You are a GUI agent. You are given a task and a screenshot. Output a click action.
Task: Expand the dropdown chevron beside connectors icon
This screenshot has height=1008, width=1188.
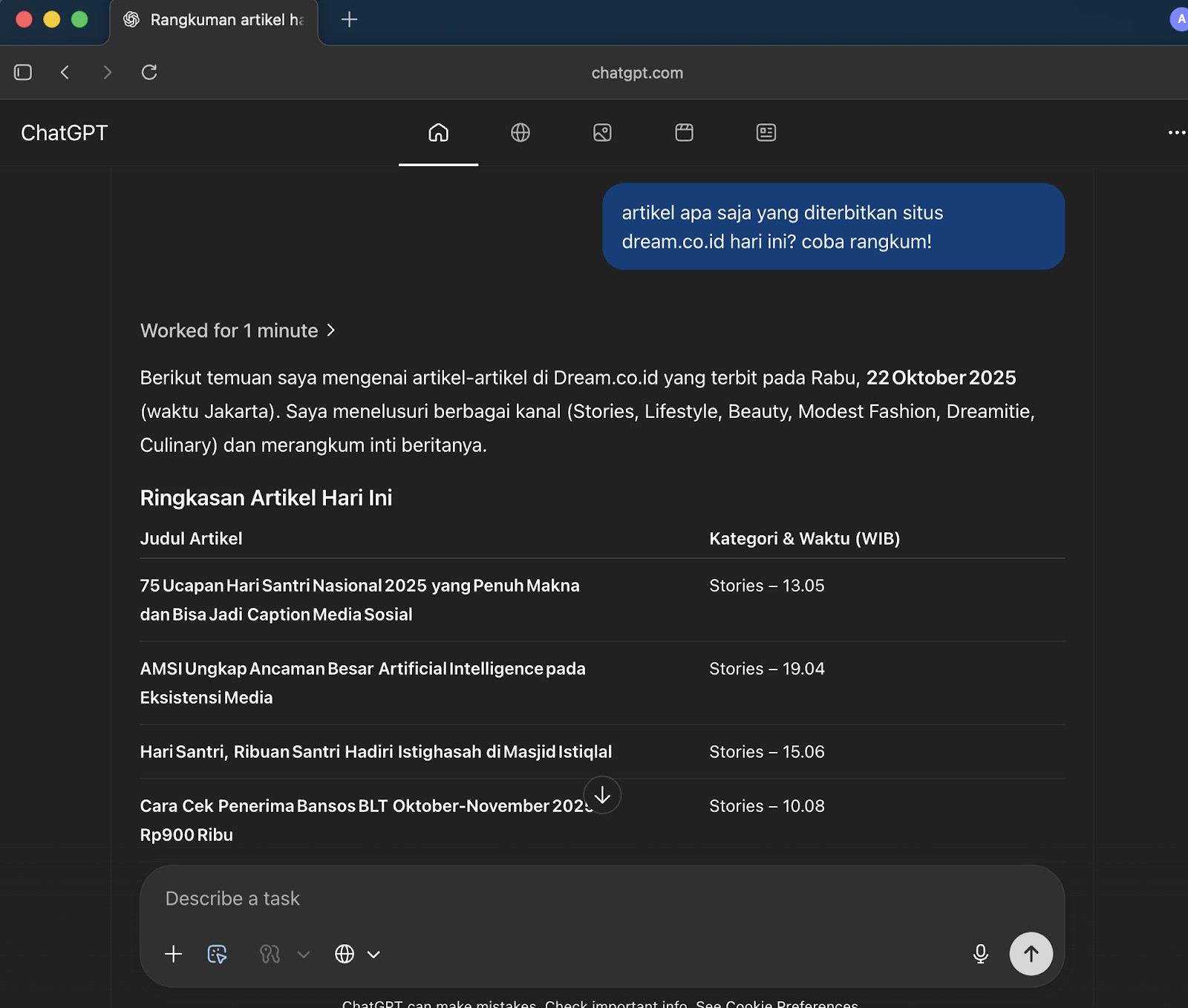pyautogui.click(x=303, y=954)
